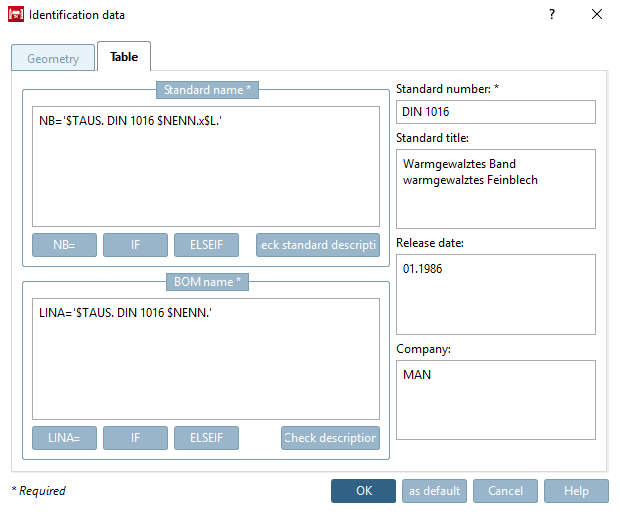Click the LINA= button
620x514 pixels.
[x=64, y=438]
